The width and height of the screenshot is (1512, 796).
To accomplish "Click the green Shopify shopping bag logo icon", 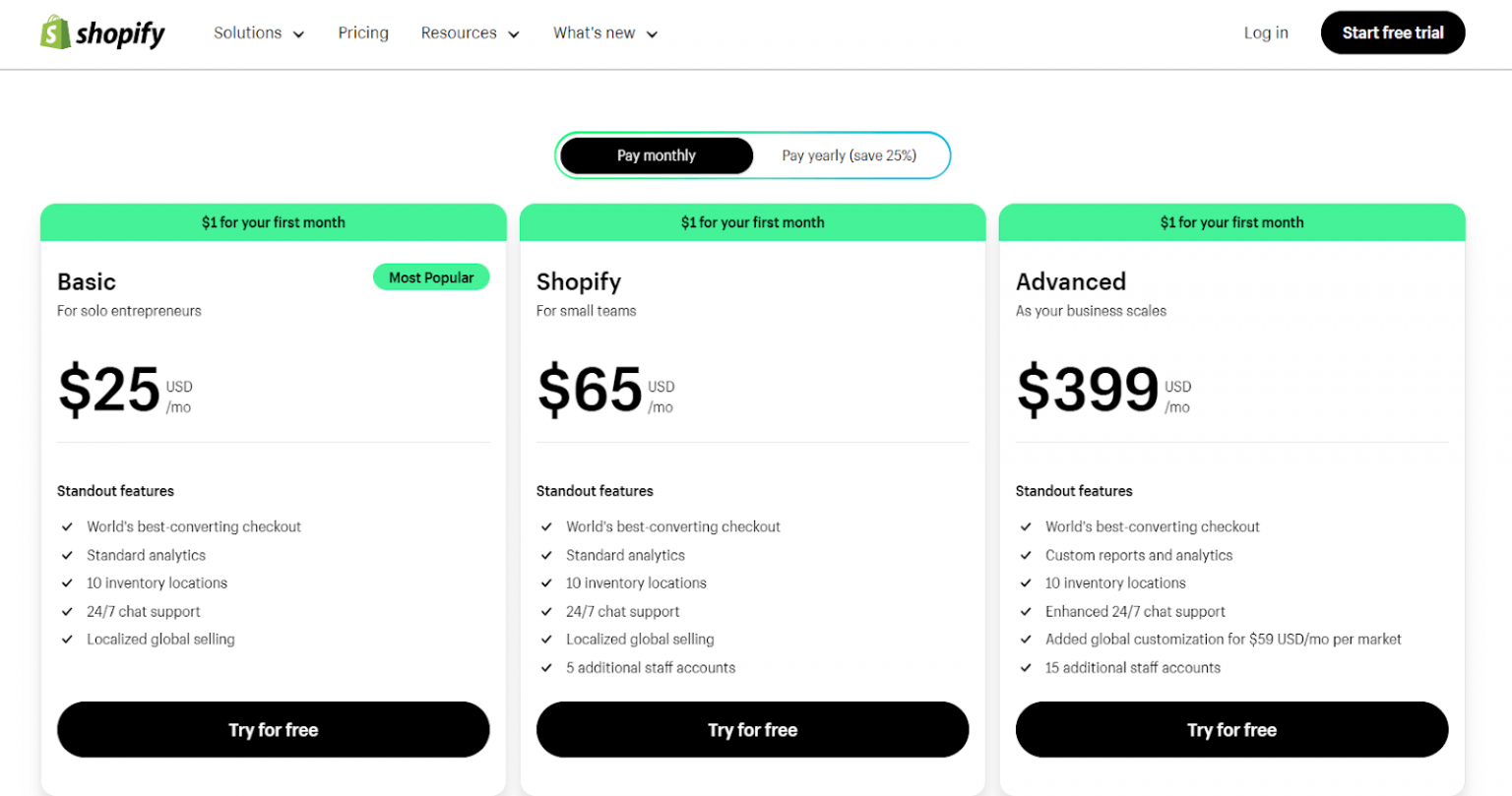I will (54, 31).
